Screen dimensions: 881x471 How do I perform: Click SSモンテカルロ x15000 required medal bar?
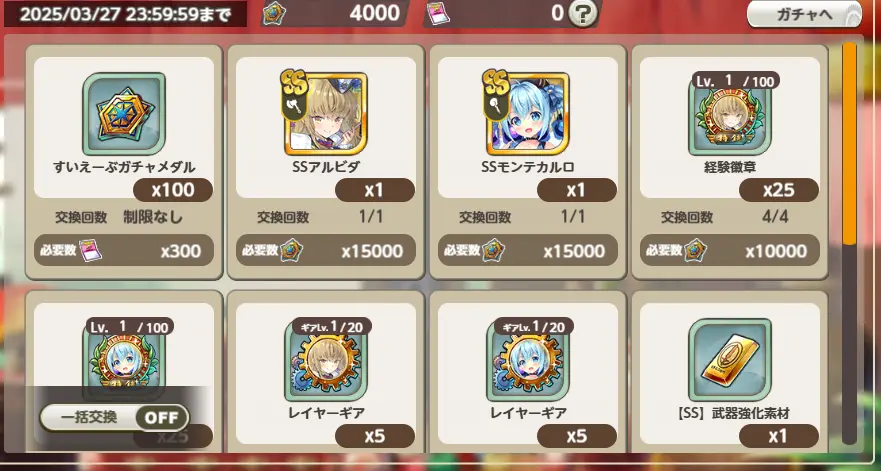pos(528,251)
